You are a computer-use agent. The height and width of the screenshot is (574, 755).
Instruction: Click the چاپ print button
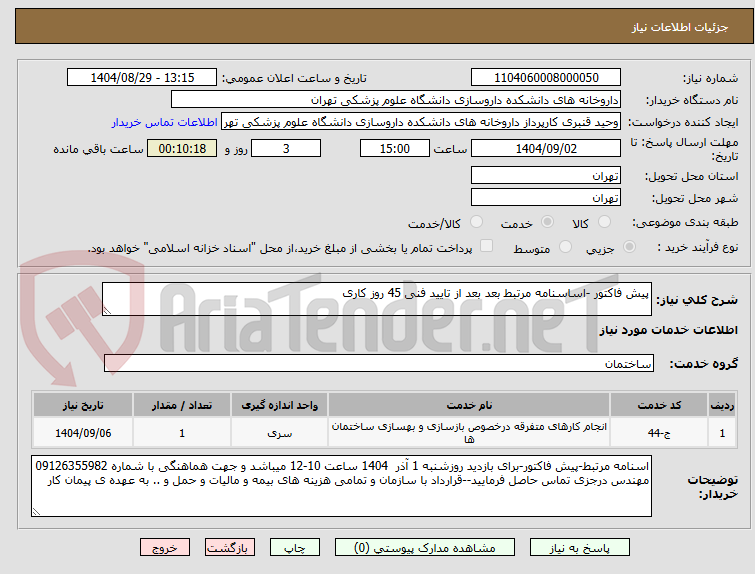[x=295, y=548]
